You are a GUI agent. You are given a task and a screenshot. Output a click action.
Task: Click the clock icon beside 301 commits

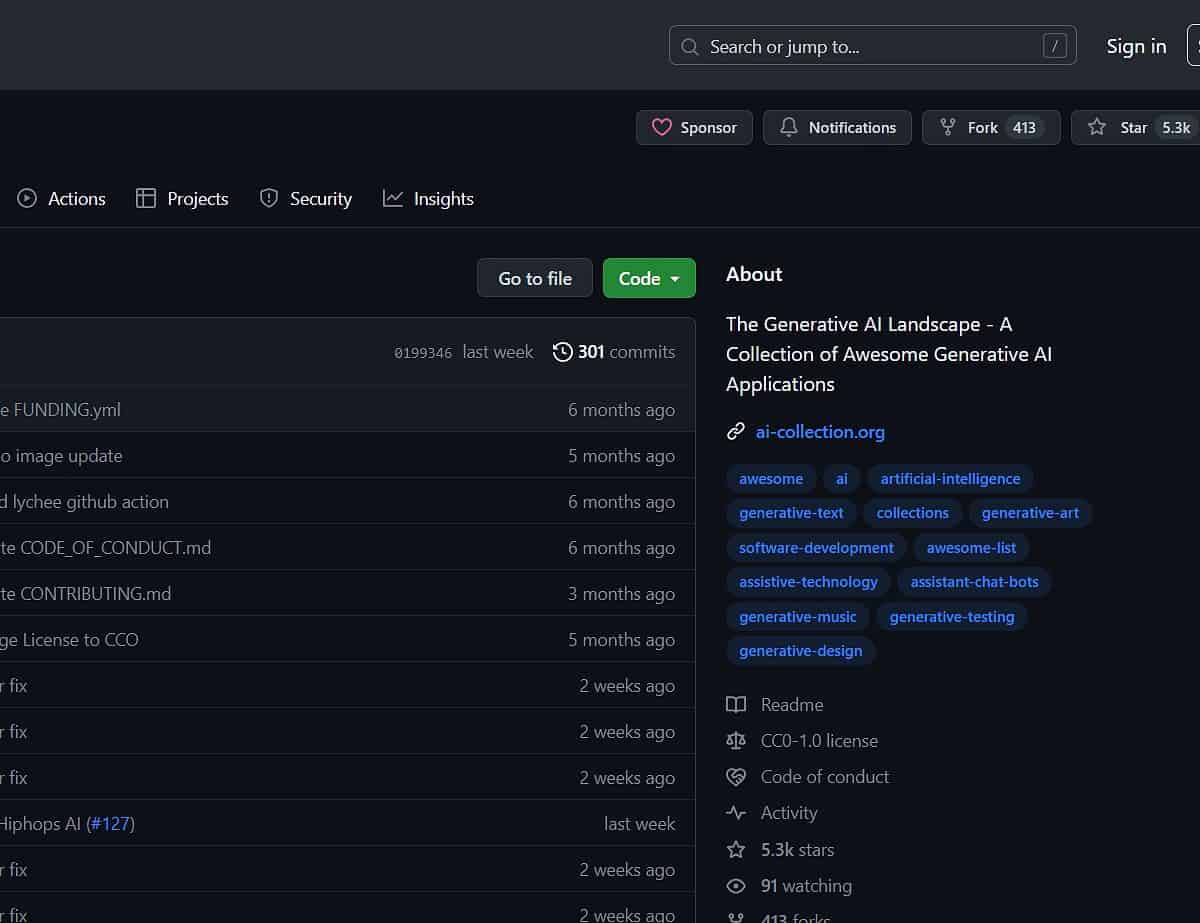(561, 352)
